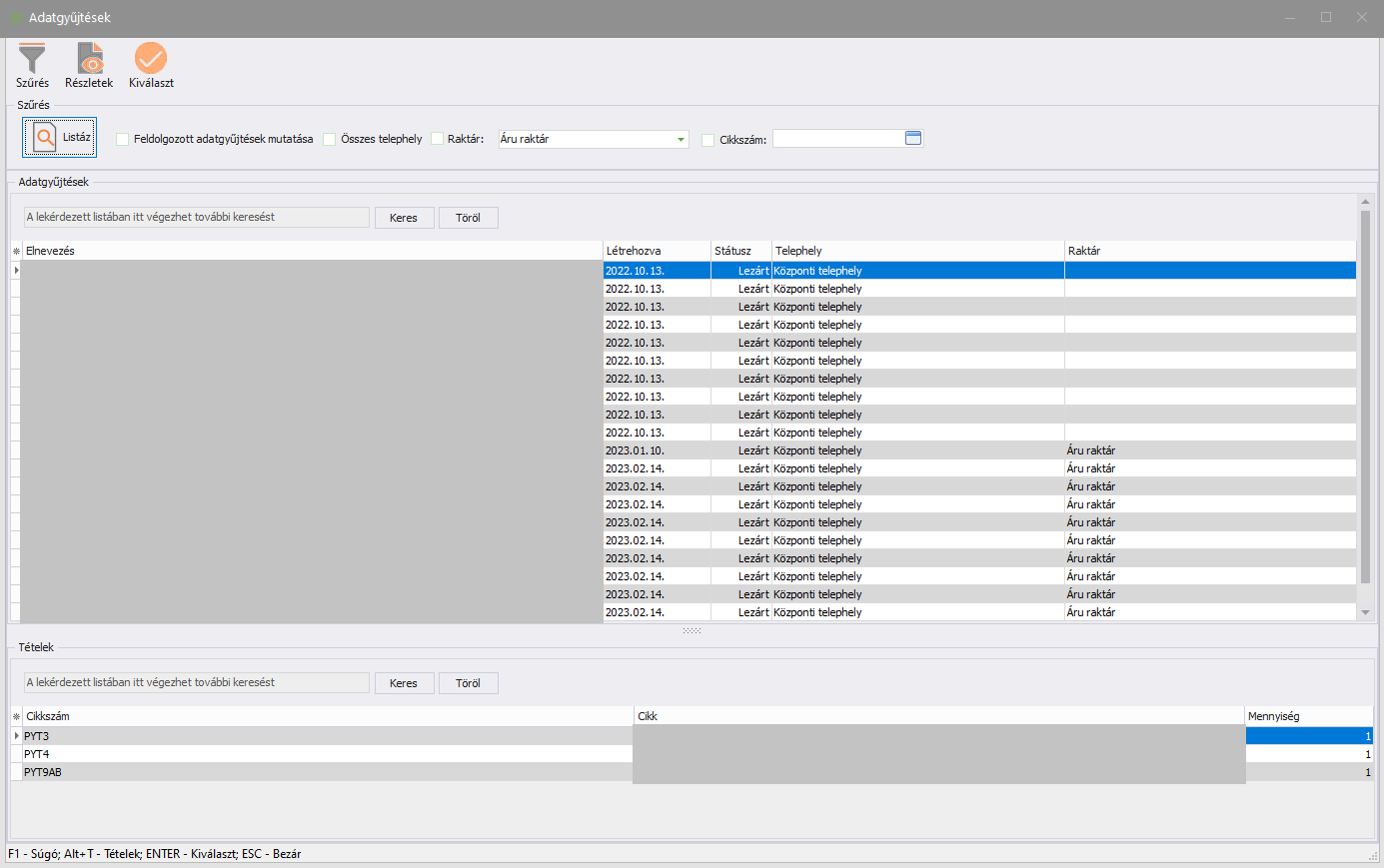Toggle the Összes telephely checkbox
This screenshot has width=1384, height=868.
click(330, 140)
